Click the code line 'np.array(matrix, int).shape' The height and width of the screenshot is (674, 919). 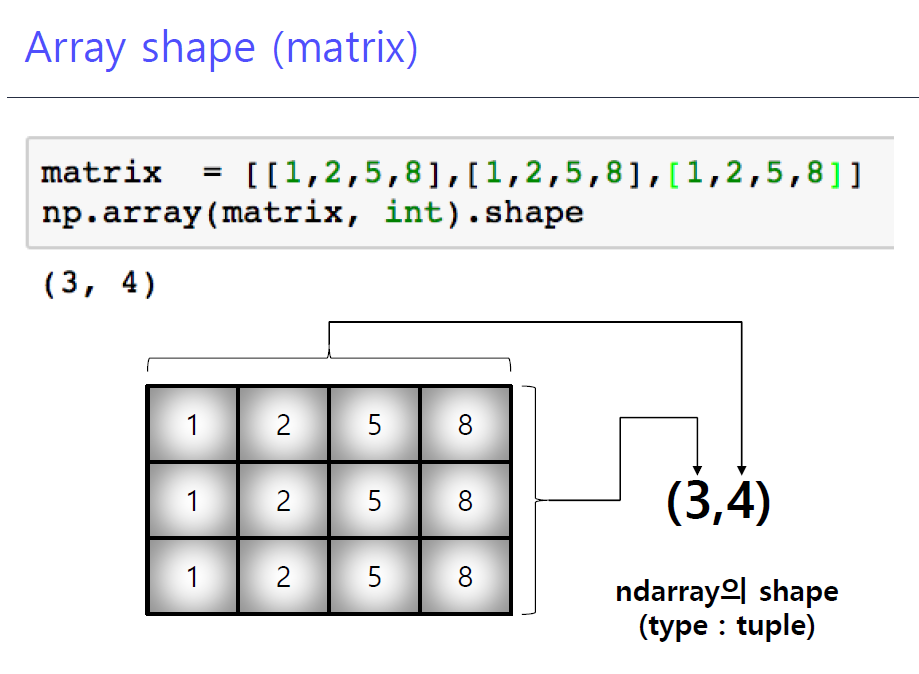click(x=312, y=213)
